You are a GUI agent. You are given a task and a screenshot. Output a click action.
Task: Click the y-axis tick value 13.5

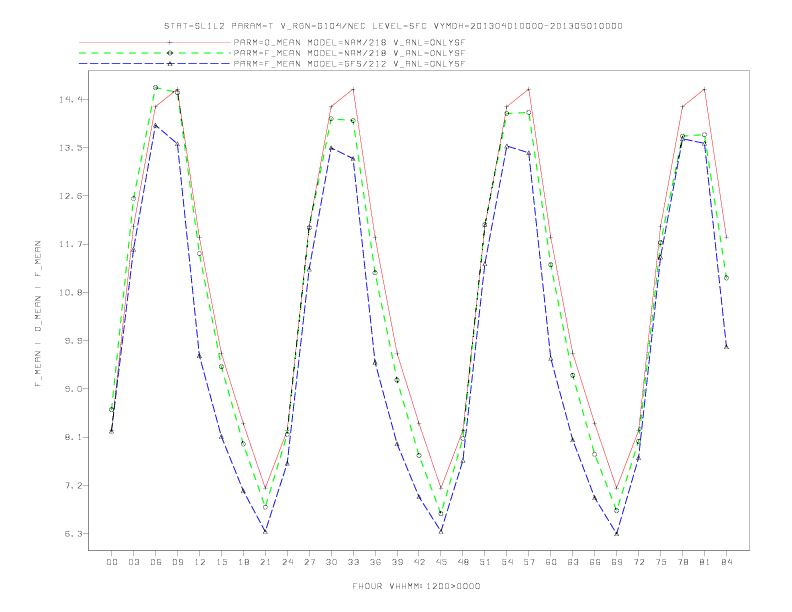(70, 148)
